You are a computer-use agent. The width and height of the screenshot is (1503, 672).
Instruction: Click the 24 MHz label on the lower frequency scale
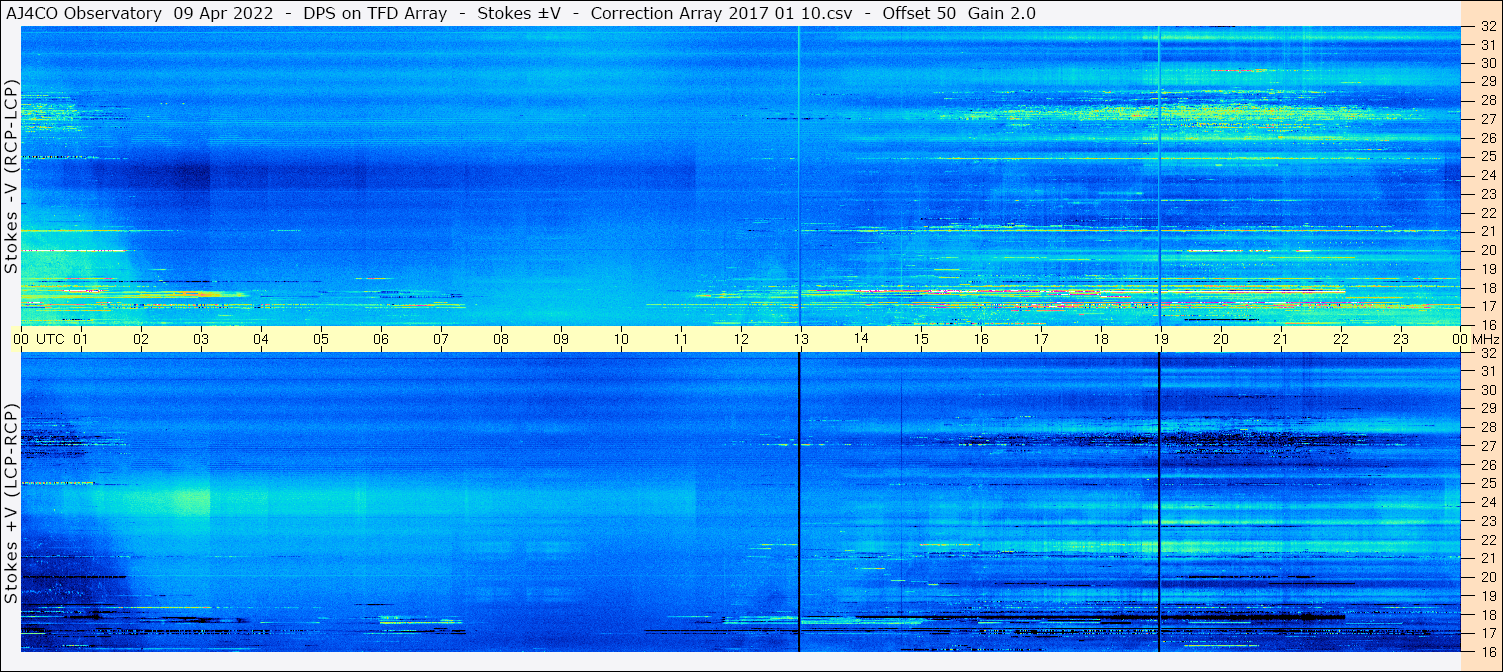1486,502
